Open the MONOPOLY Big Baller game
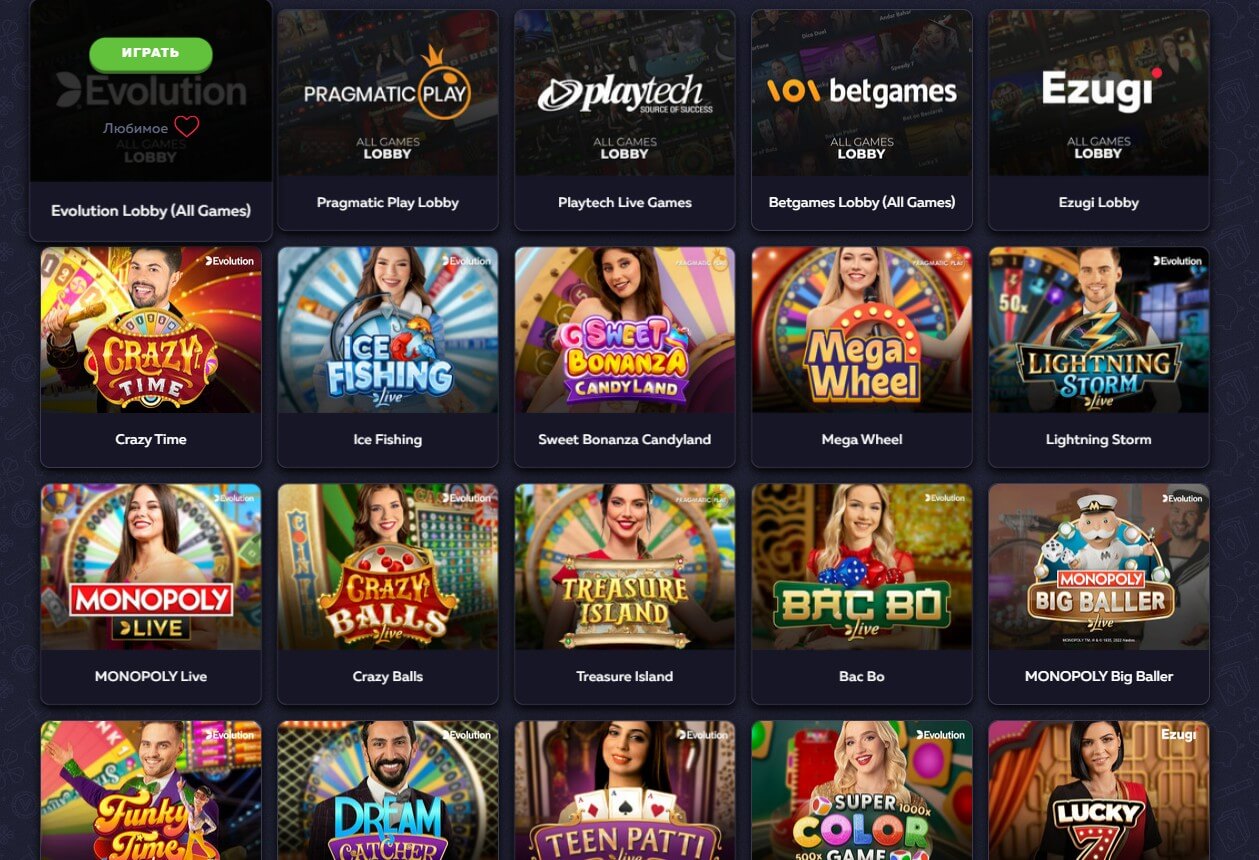Viewport: 1259px width, 860px height. pos(1098,594)
